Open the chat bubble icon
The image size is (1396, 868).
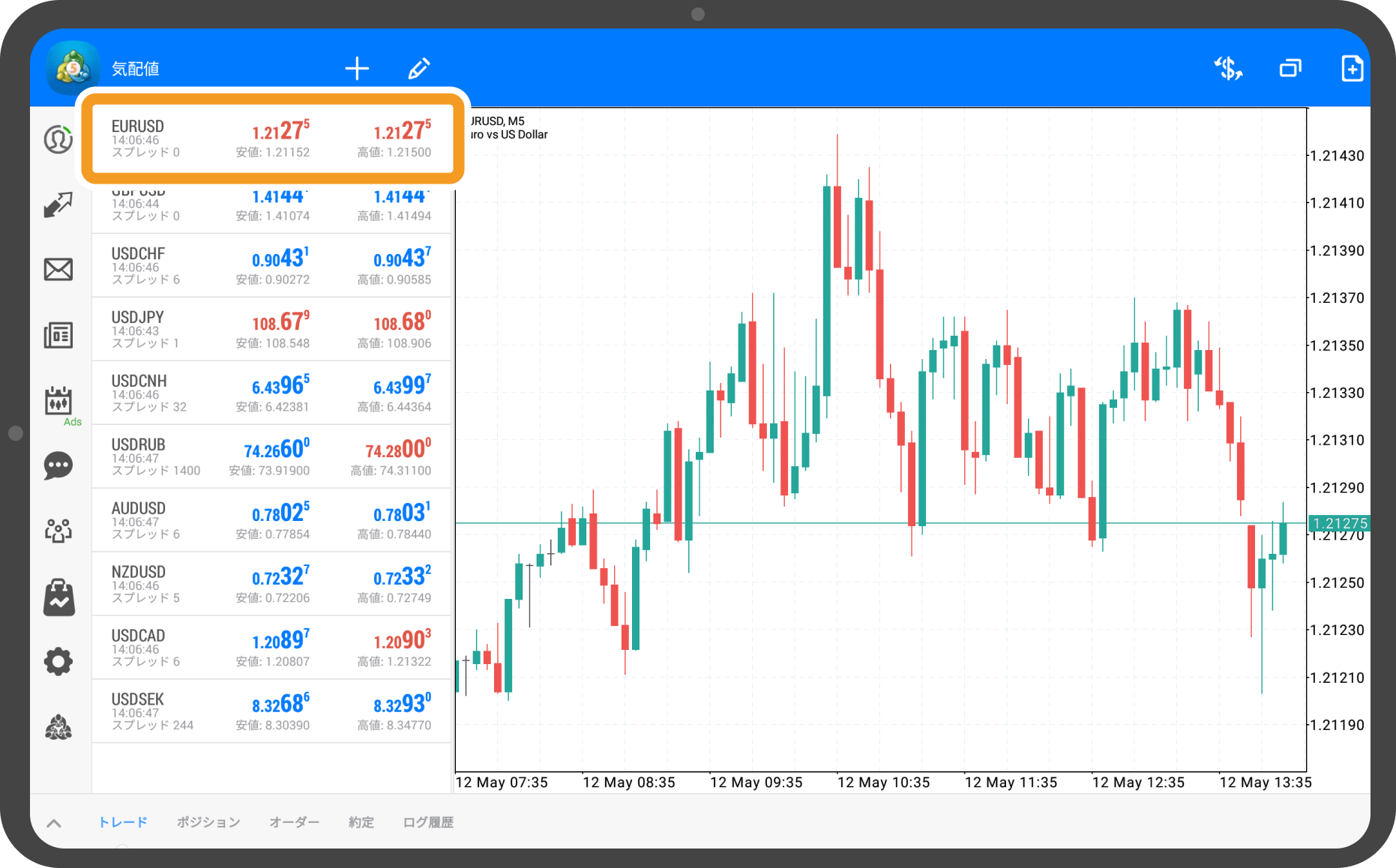[58, 465]
